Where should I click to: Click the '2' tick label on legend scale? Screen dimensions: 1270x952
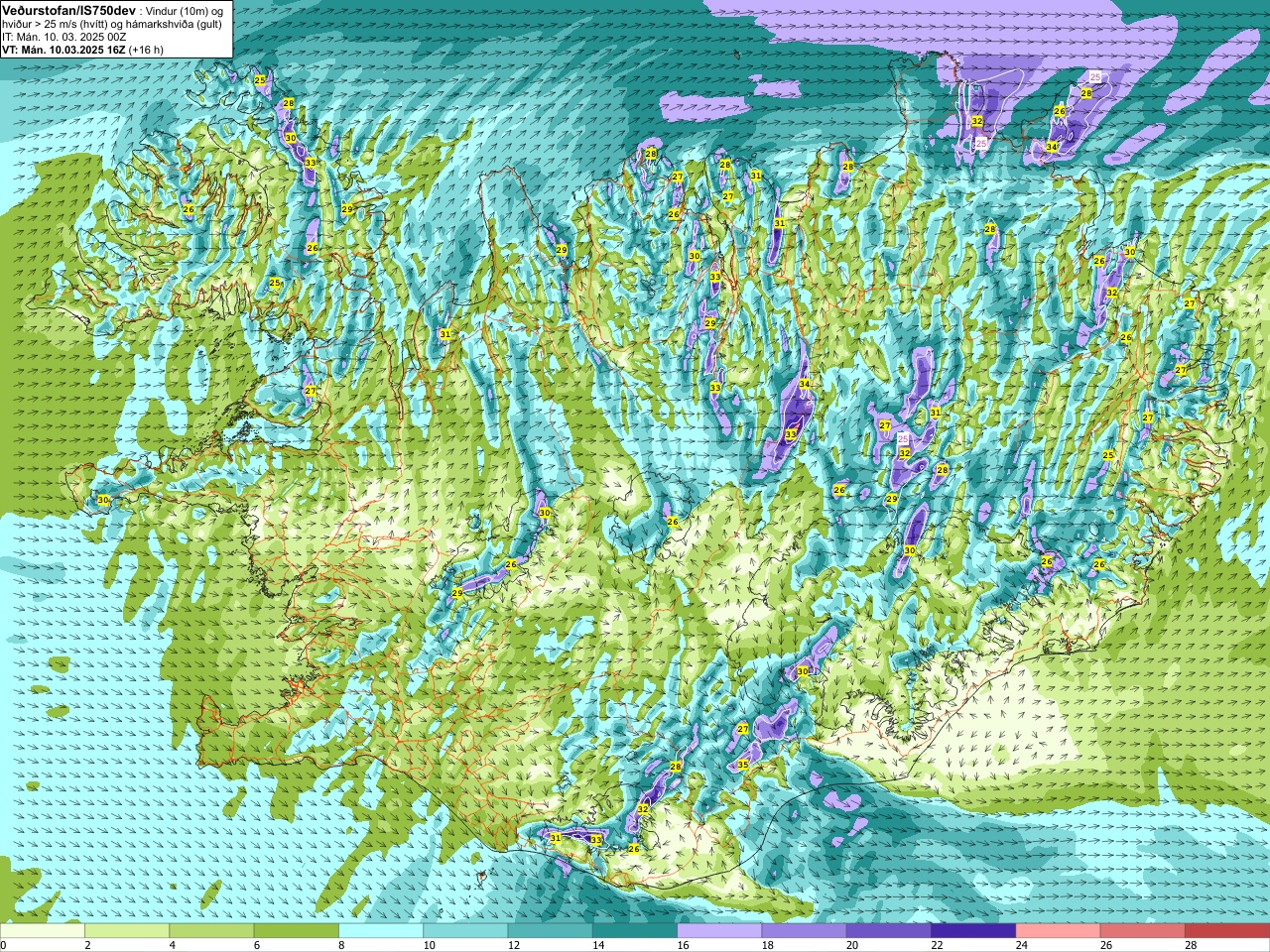[x=88, y=945]
